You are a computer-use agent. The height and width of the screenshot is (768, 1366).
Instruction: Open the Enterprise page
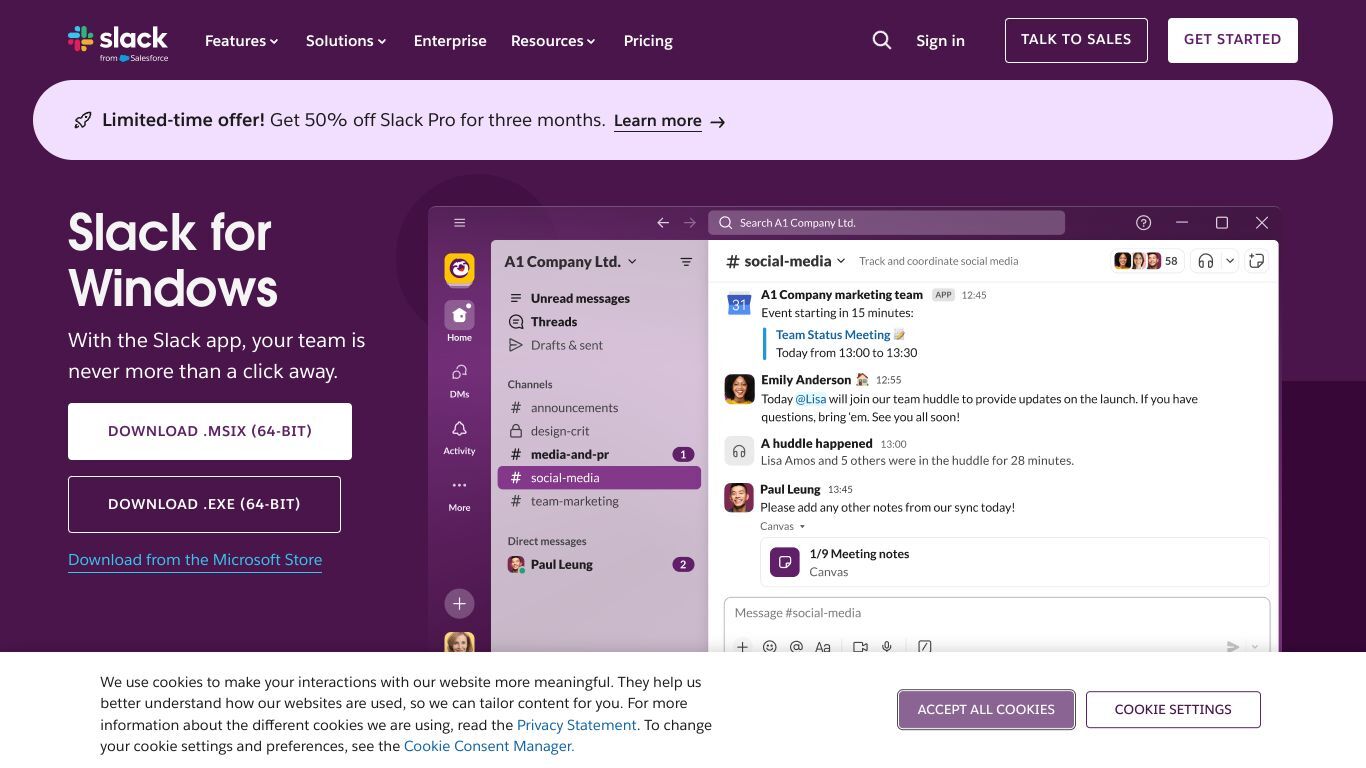coord(450,41)
